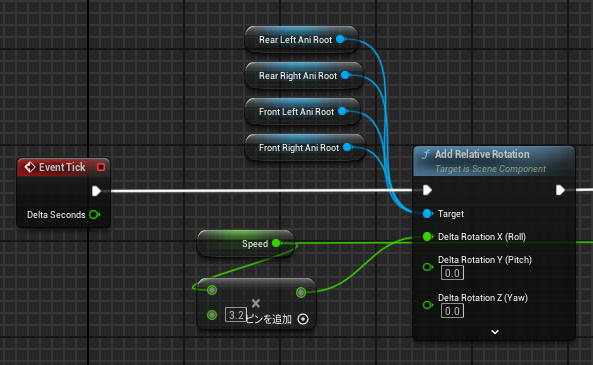The width and height of the screenshot is (593, 365).
Task: Click the Front Left Ani Root output pin
Action: pos(343,111)
